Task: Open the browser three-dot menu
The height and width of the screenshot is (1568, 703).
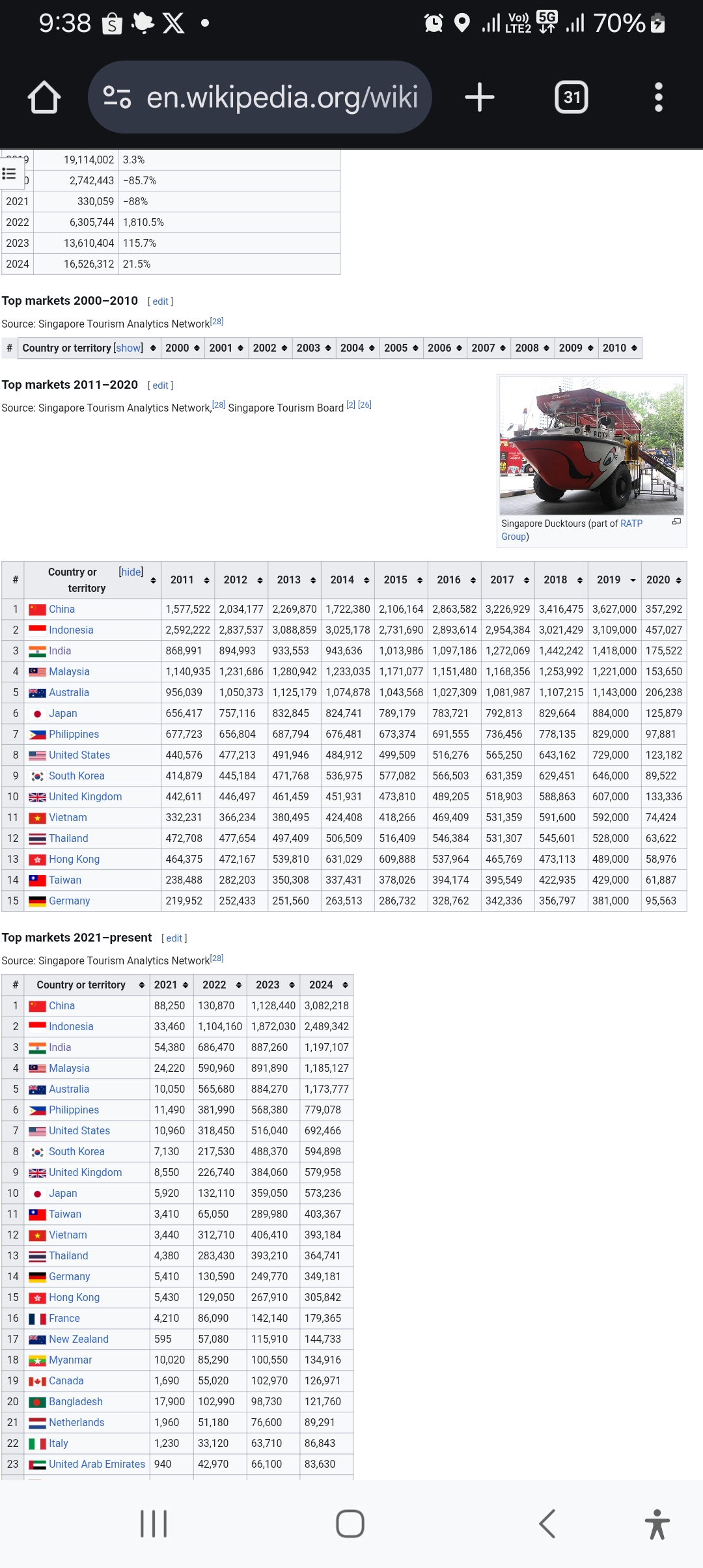Action: pos(658,98)
